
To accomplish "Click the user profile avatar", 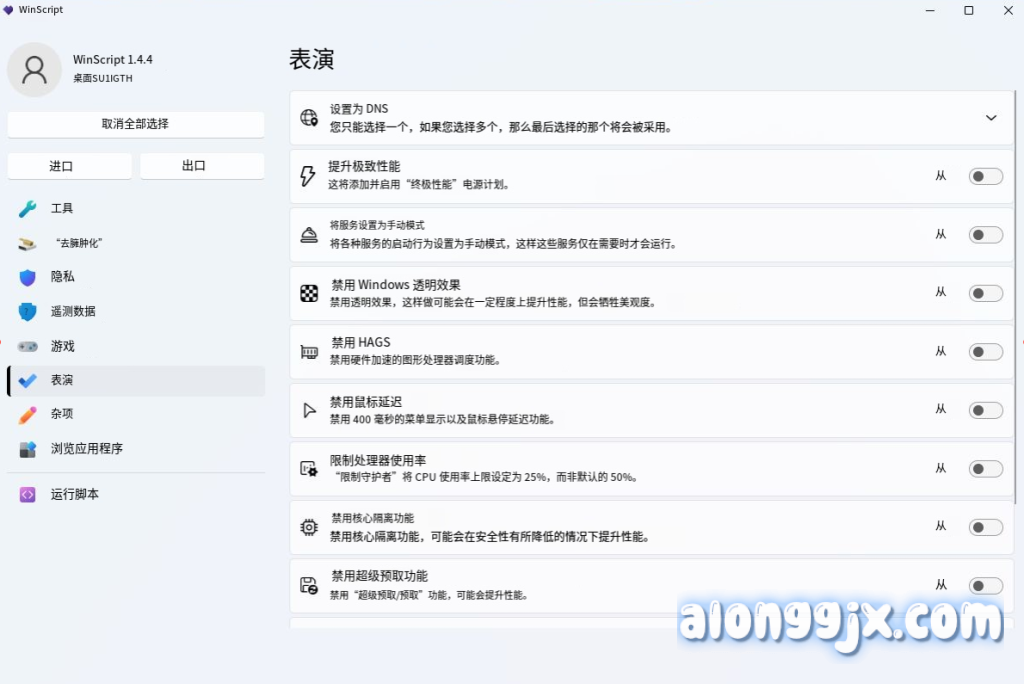I will click(x=35, y=69).
